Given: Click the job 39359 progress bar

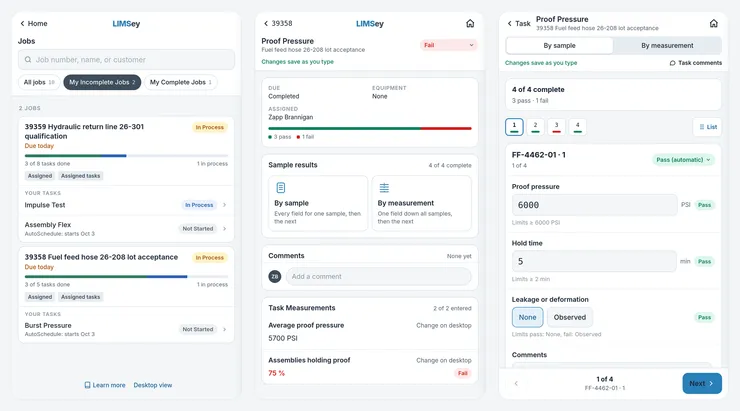Looking at the screenshot, I should tap(126, 155).
